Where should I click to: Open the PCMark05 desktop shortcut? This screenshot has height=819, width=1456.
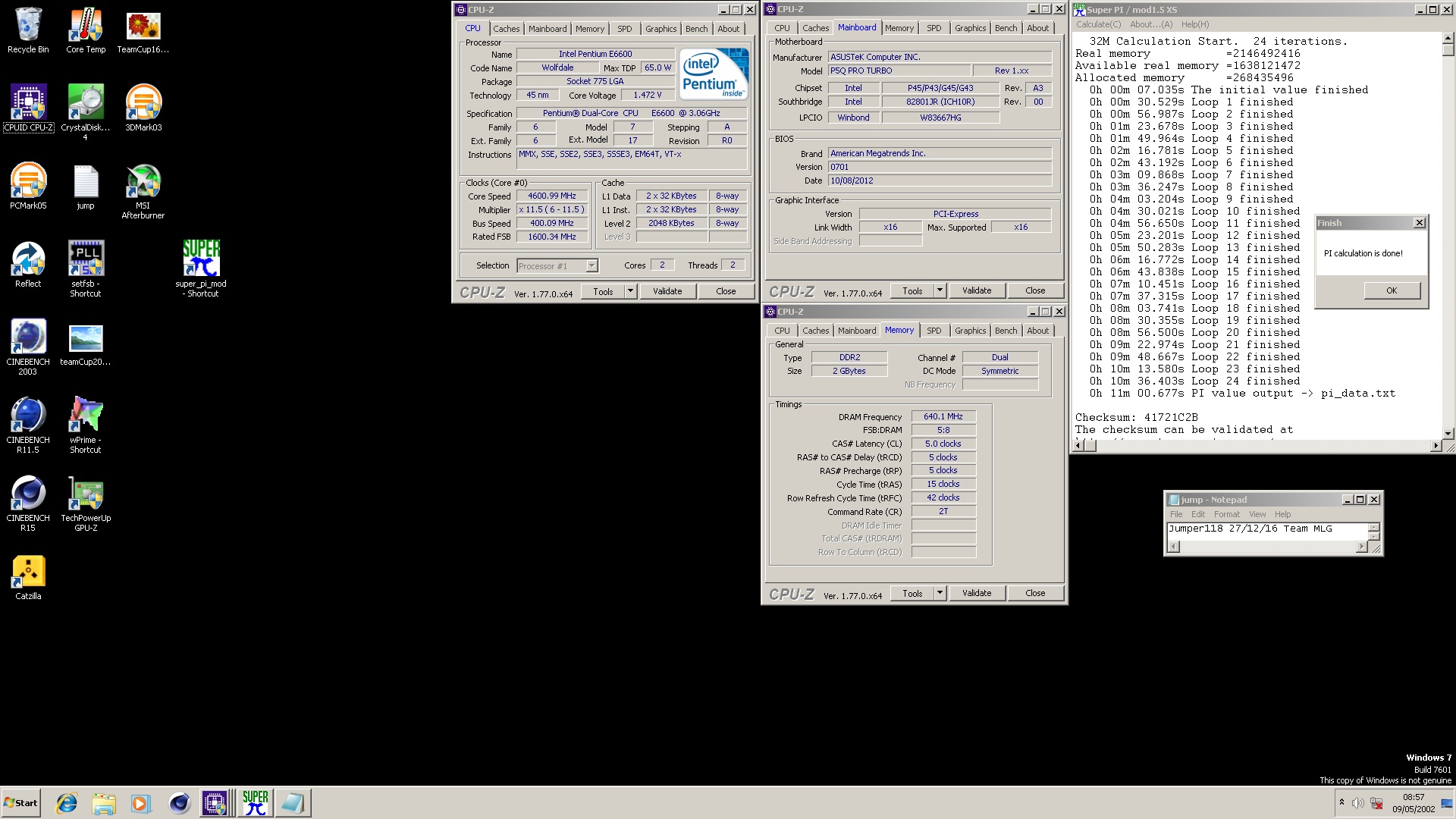(28, 186)
